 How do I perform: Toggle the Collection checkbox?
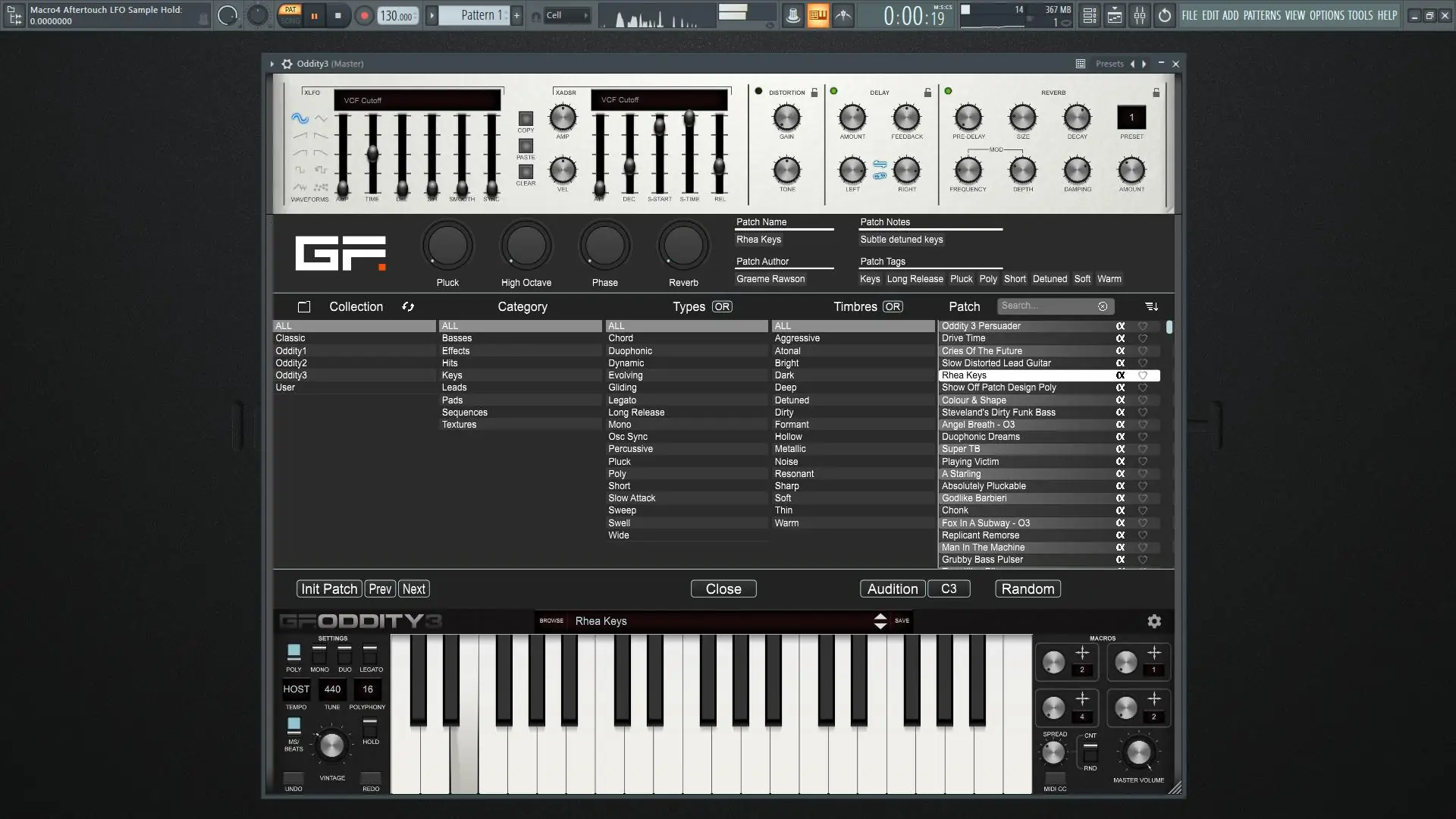(304, 307)
